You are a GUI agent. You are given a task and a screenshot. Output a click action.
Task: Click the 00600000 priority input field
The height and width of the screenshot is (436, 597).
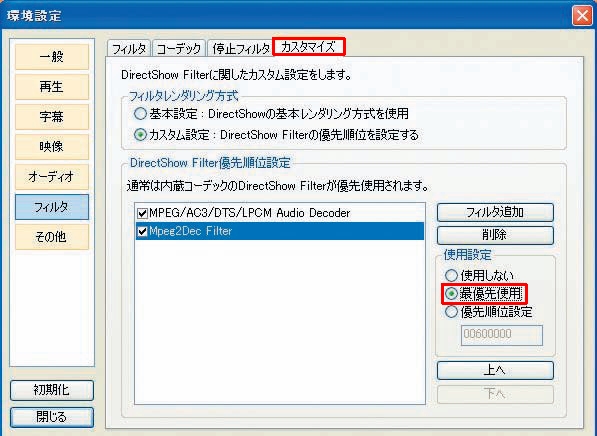click(x=501, y=335)
